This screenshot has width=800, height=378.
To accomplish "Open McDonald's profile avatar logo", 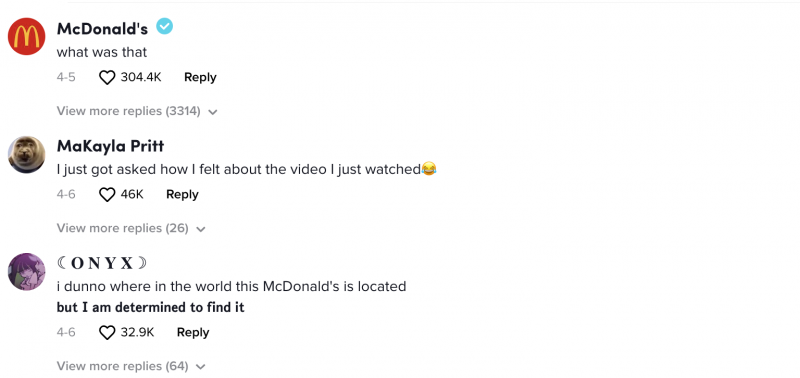I will (x=27, y=36).
